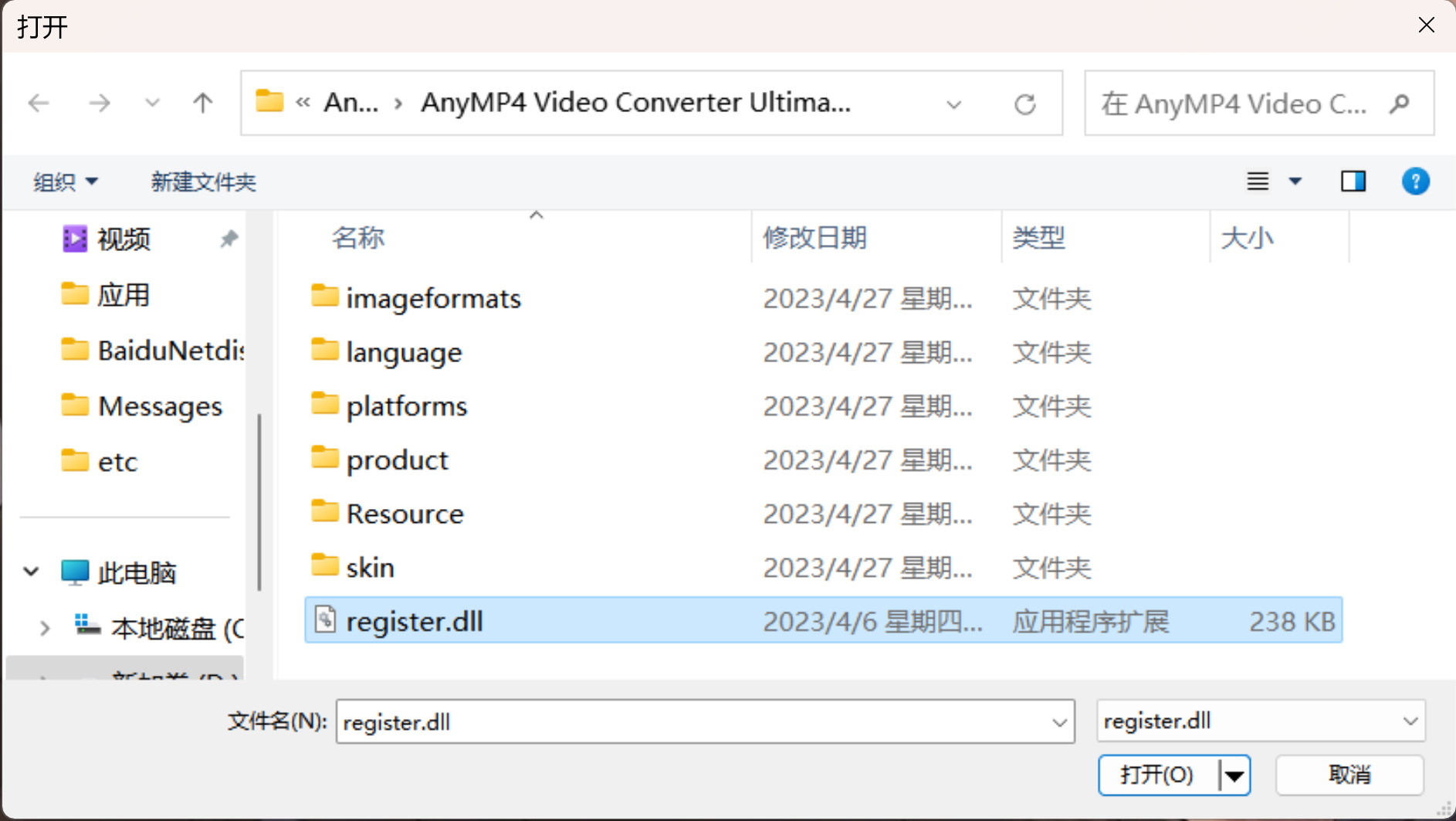The height and width of the screenshot is (821, 1456).
Task: Open the imageformats folder icon
Action: click(325, 297)
